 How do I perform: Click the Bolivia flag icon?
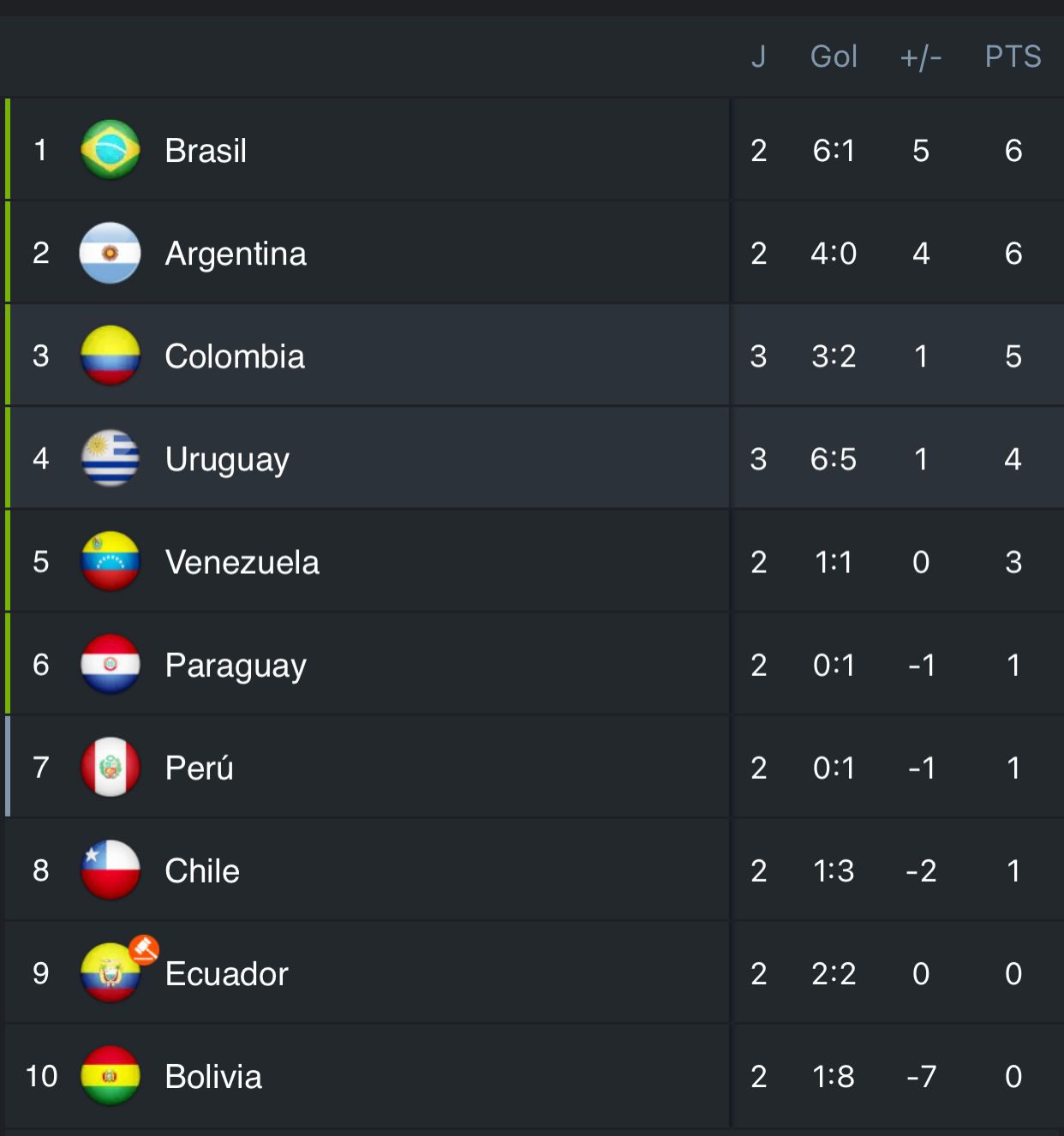click(110, 1075)
